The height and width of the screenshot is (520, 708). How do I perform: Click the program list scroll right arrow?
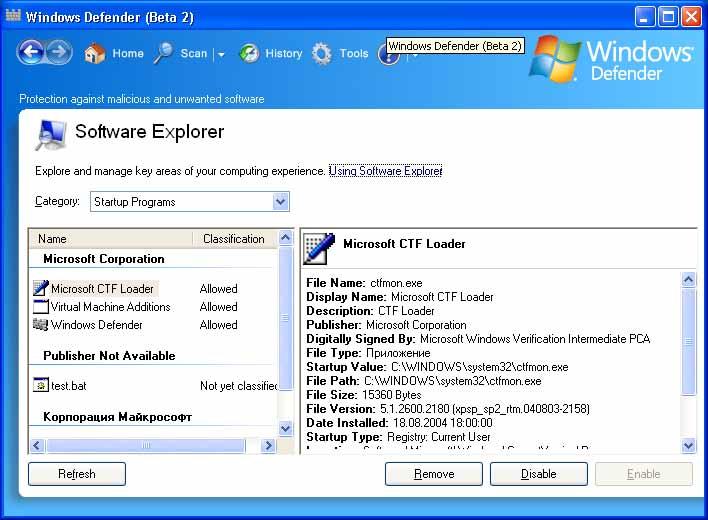coord(269,446)
